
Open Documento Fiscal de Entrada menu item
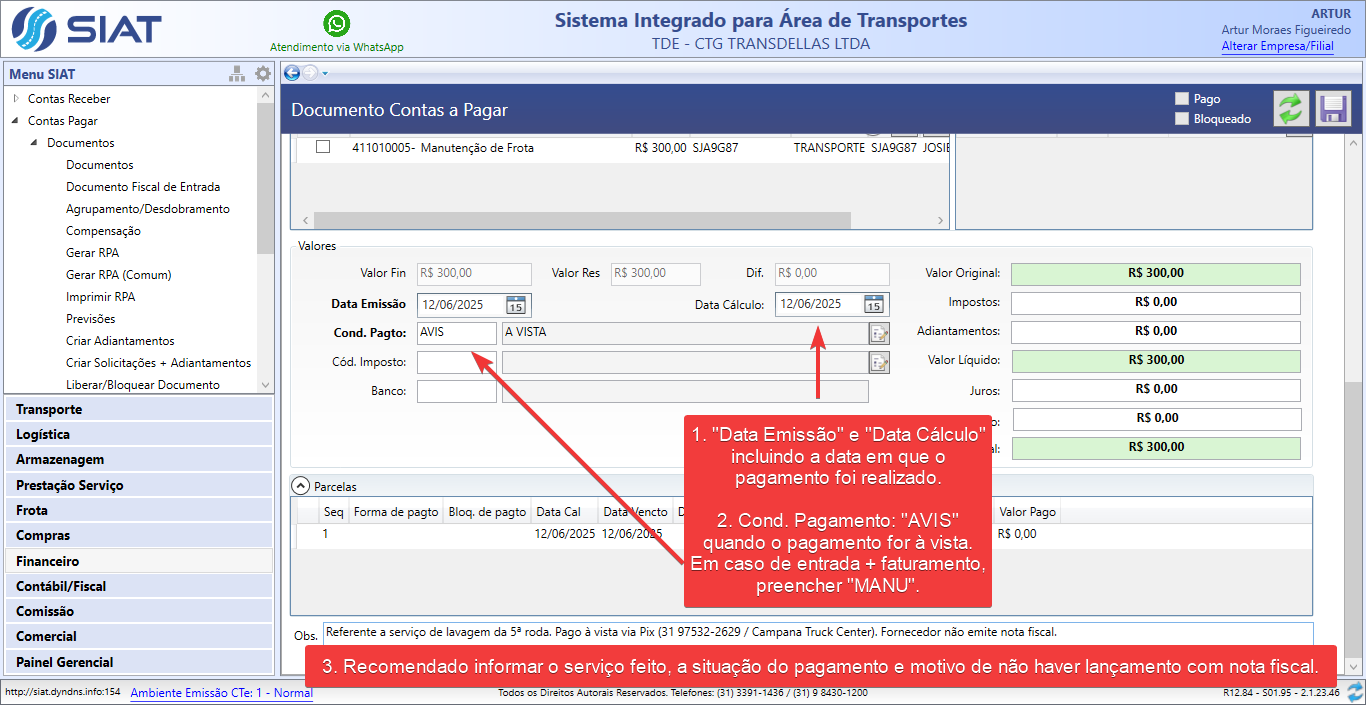tap(143, 187)
